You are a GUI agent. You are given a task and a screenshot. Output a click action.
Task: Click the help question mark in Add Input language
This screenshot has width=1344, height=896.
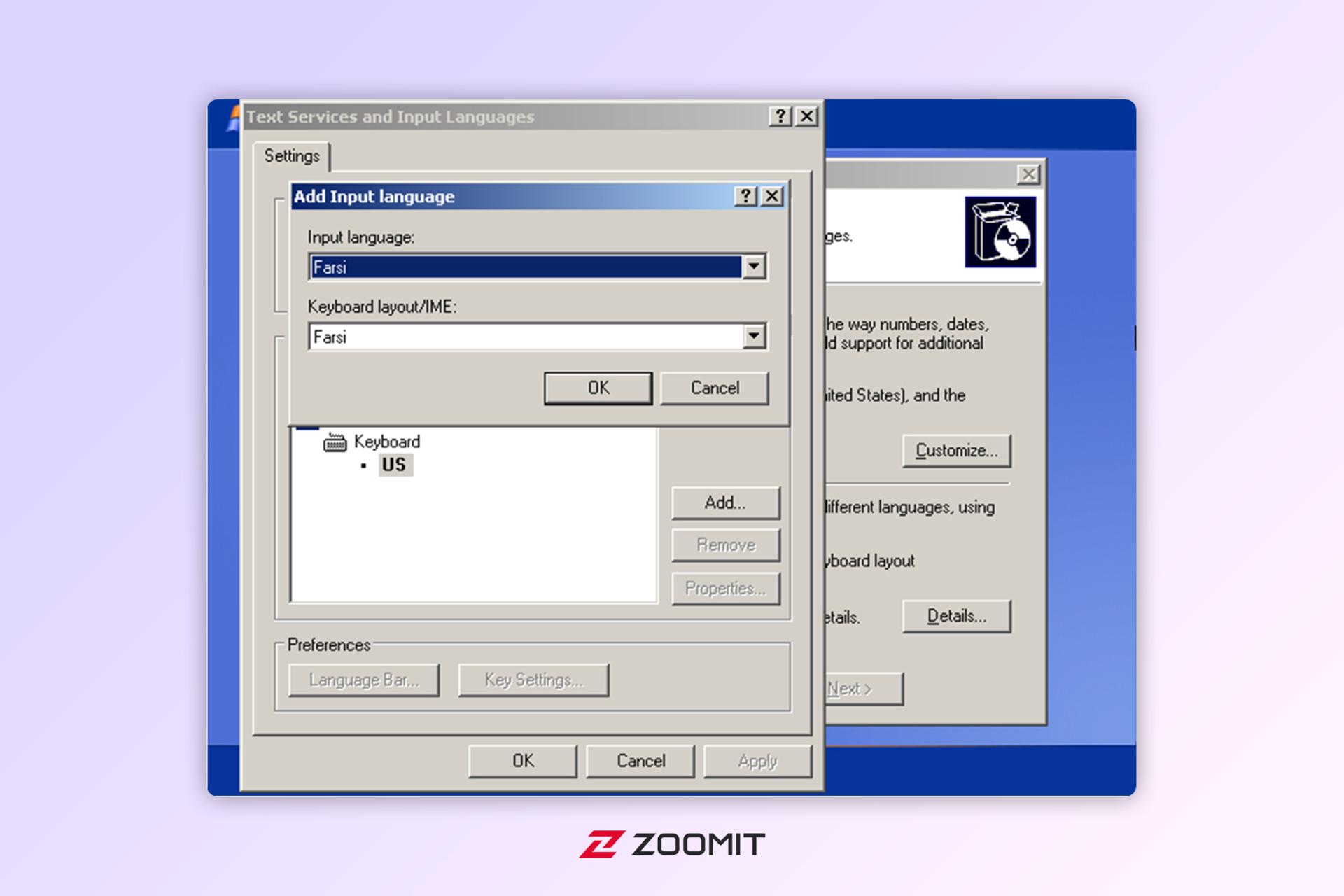(745, 196)
